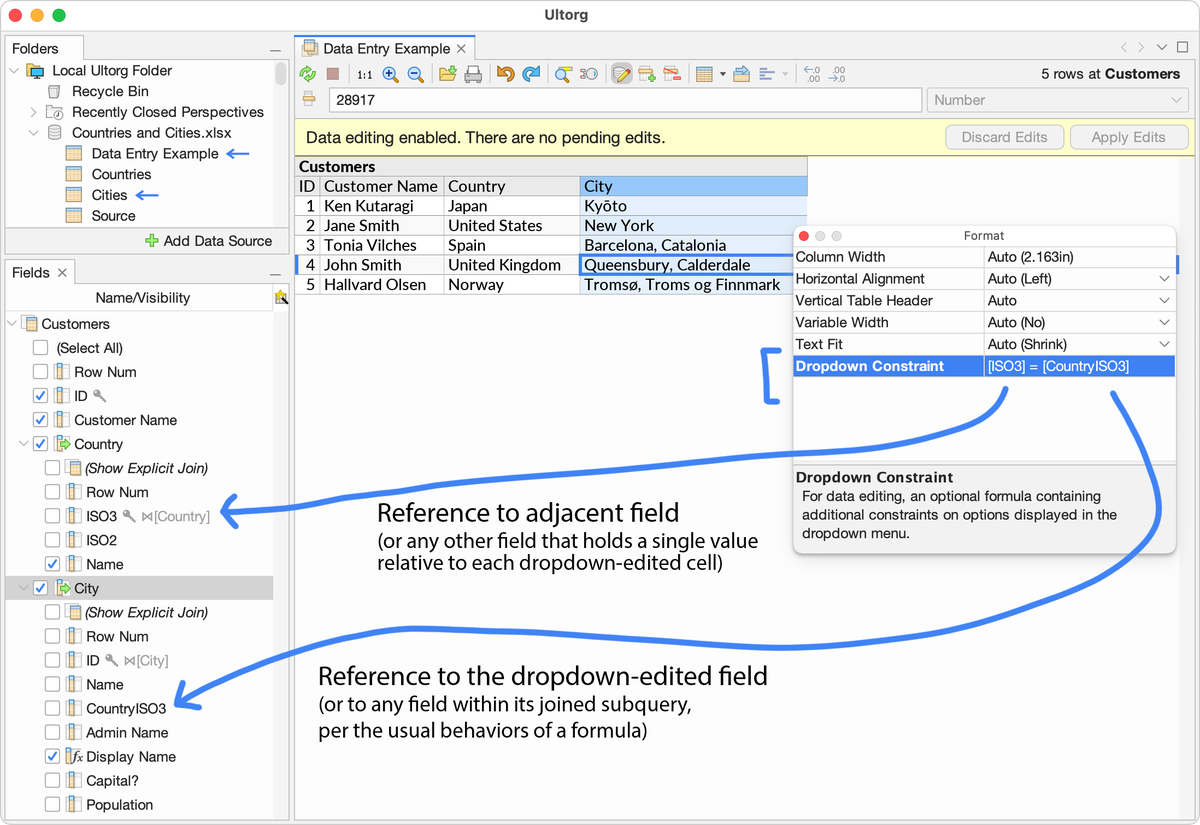Minimize the Folders panel
The height and width of the screenshot is (825, 1200).
(275, 50)
